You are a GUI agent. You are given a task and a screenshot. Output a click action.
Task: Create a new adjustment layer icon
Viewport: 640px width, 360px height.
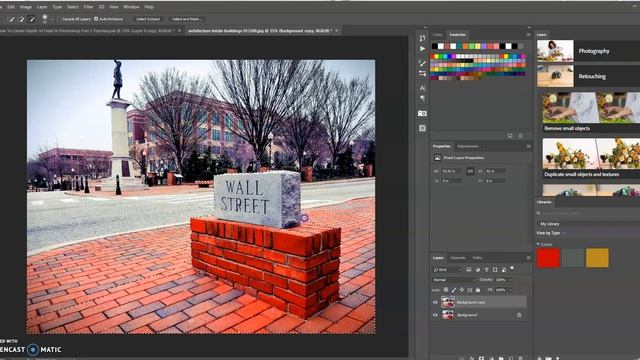pyautogui.click(x=491, y=358)
